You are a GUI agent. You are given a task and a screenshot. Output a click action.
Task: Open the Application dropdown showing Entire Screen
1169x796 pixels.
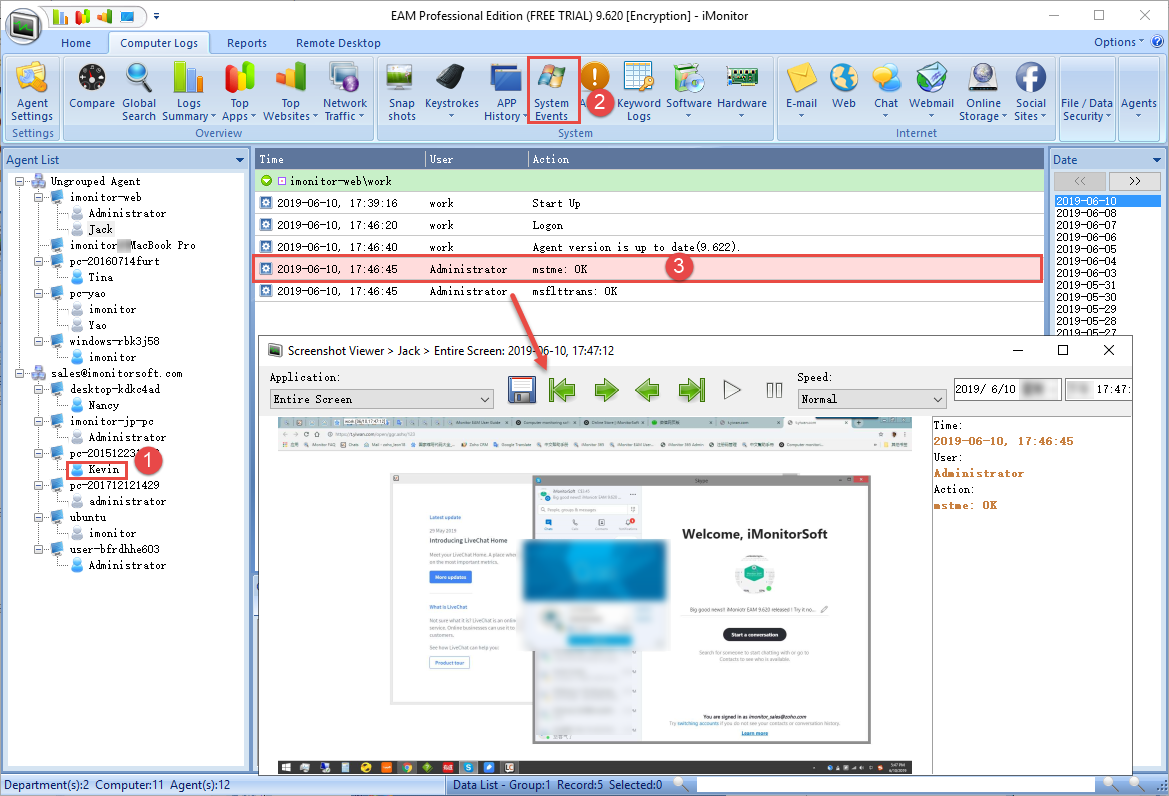click(x=381, y=399)
